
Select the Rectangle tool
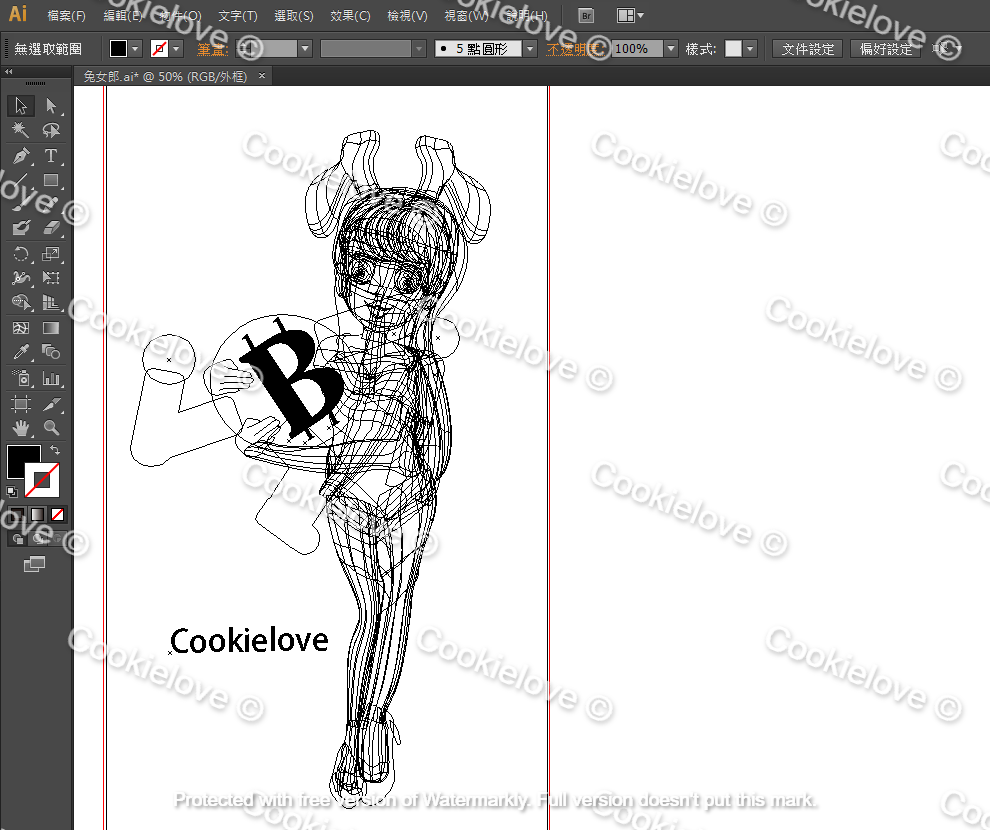click(51, 181)
